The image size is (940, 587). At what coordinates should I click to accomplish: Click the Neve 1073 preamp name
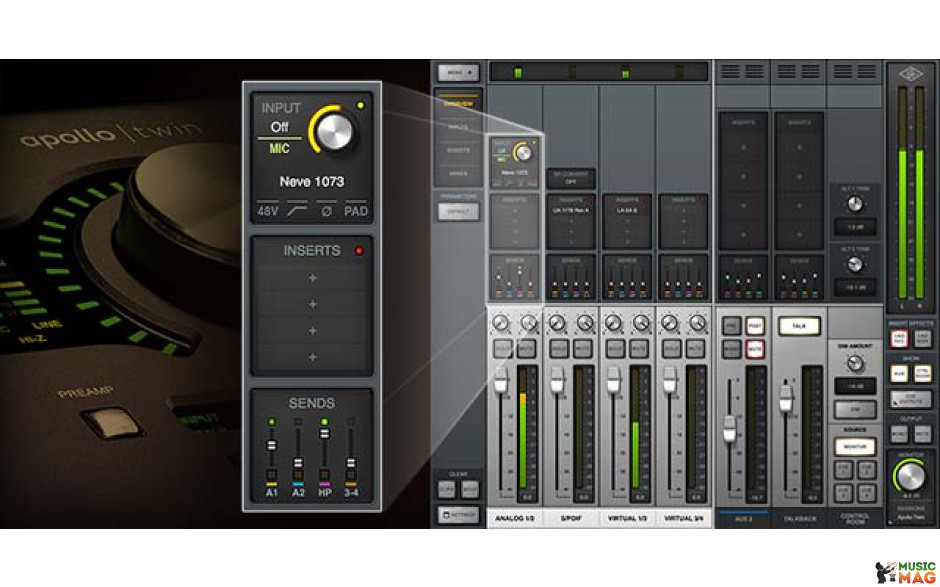[x=312, y=181]
